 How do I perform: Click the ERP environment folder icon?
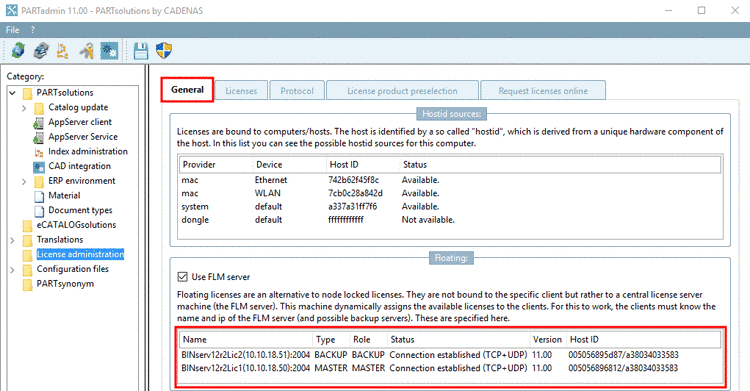[x=39, y=182]
